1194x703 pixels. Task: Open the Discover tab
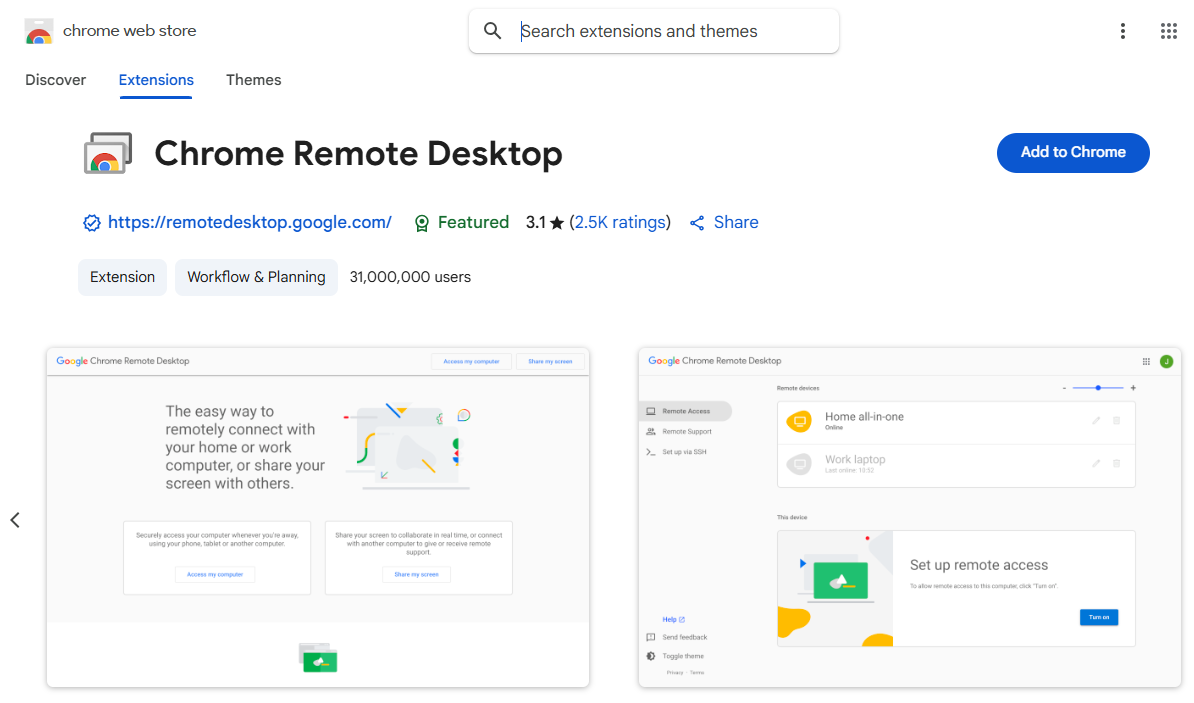pos(55,80)
